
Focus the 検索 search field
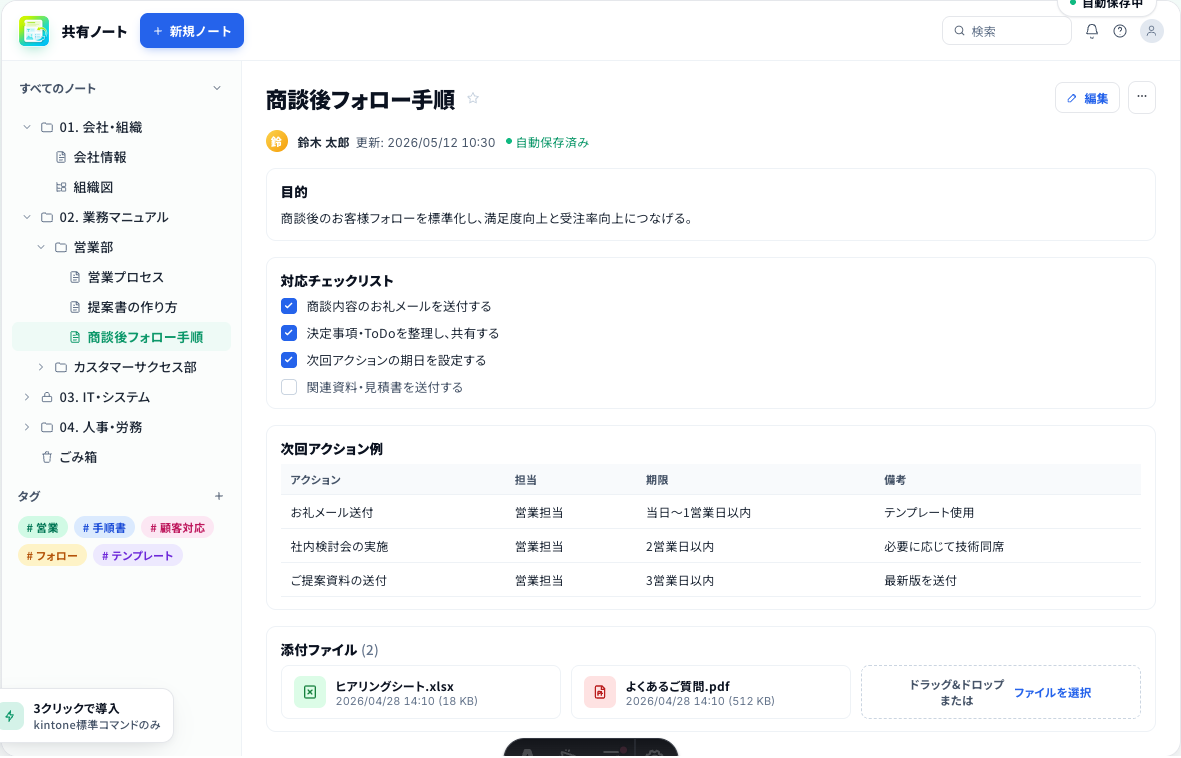(x=1006, y=31)
